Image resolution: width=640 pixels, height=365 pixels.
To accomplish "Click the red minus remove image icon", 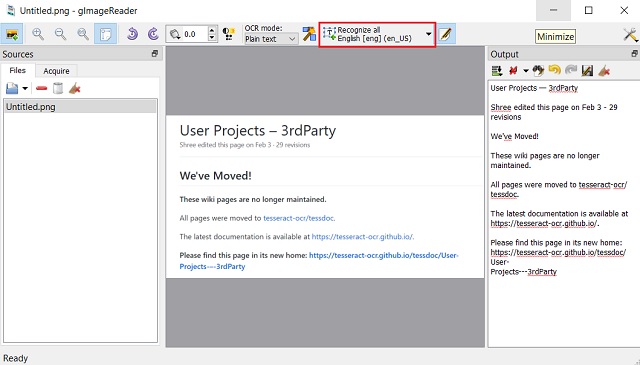I will coord(42,88).
